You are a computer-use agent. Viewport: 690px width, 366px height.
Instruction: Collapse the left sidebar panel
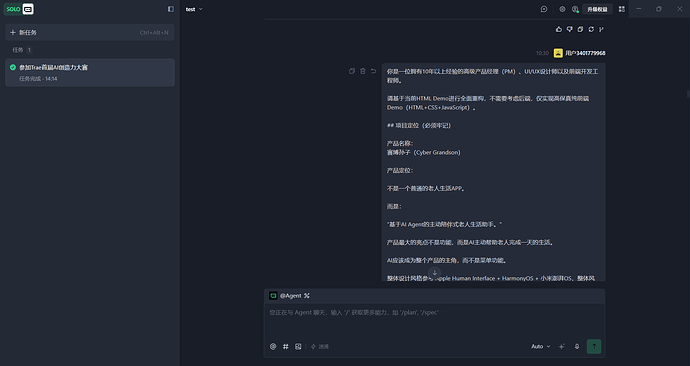[x=171, y=9]
